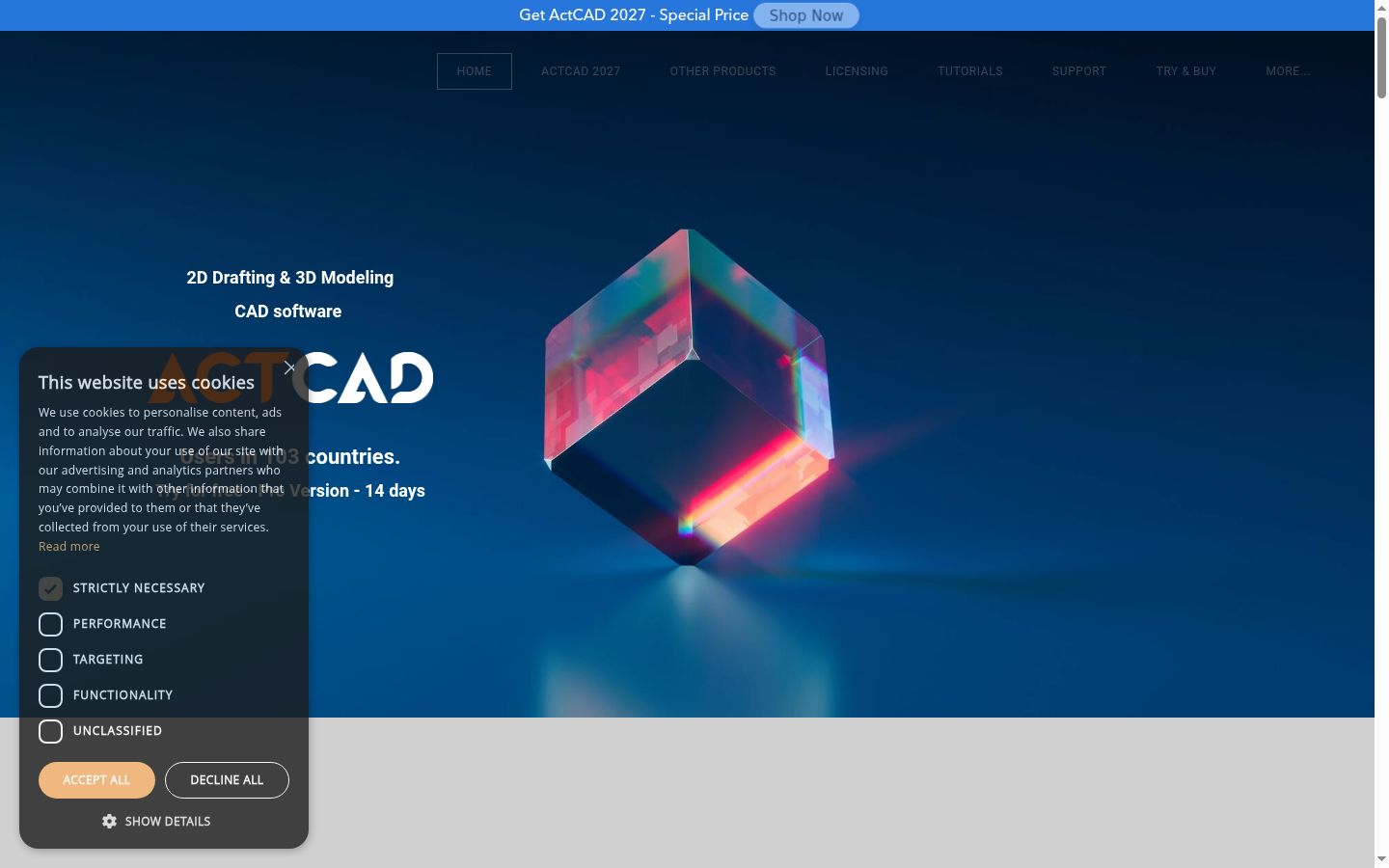Open the Other Products menu

723,71
